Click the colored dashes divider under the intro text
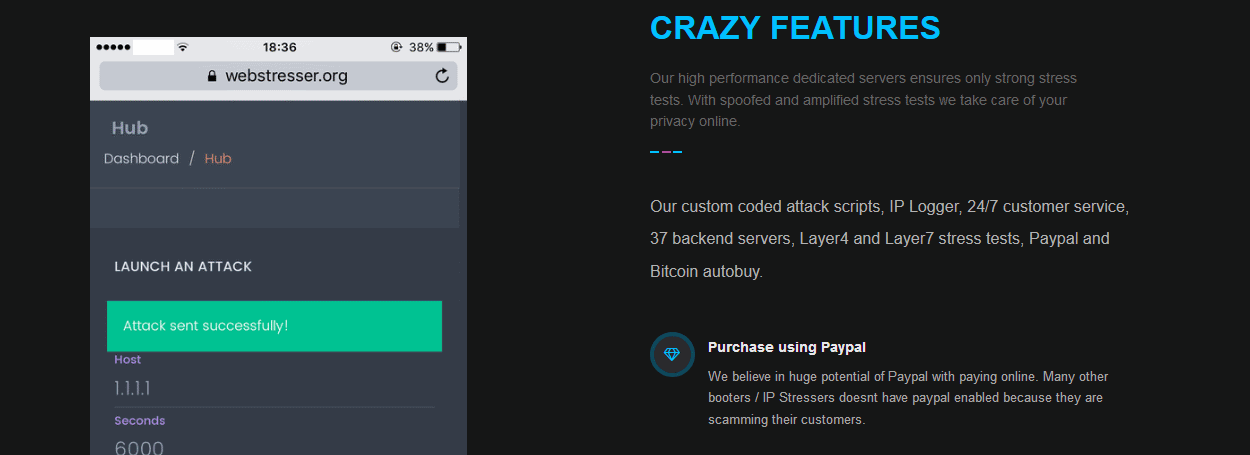 click(666, 152)
